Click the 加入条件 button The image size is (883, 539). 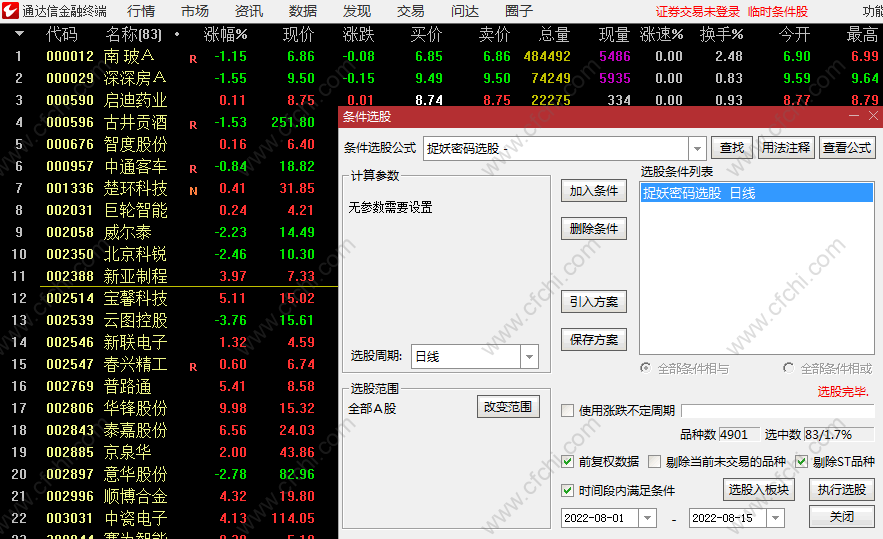point(594,191)
